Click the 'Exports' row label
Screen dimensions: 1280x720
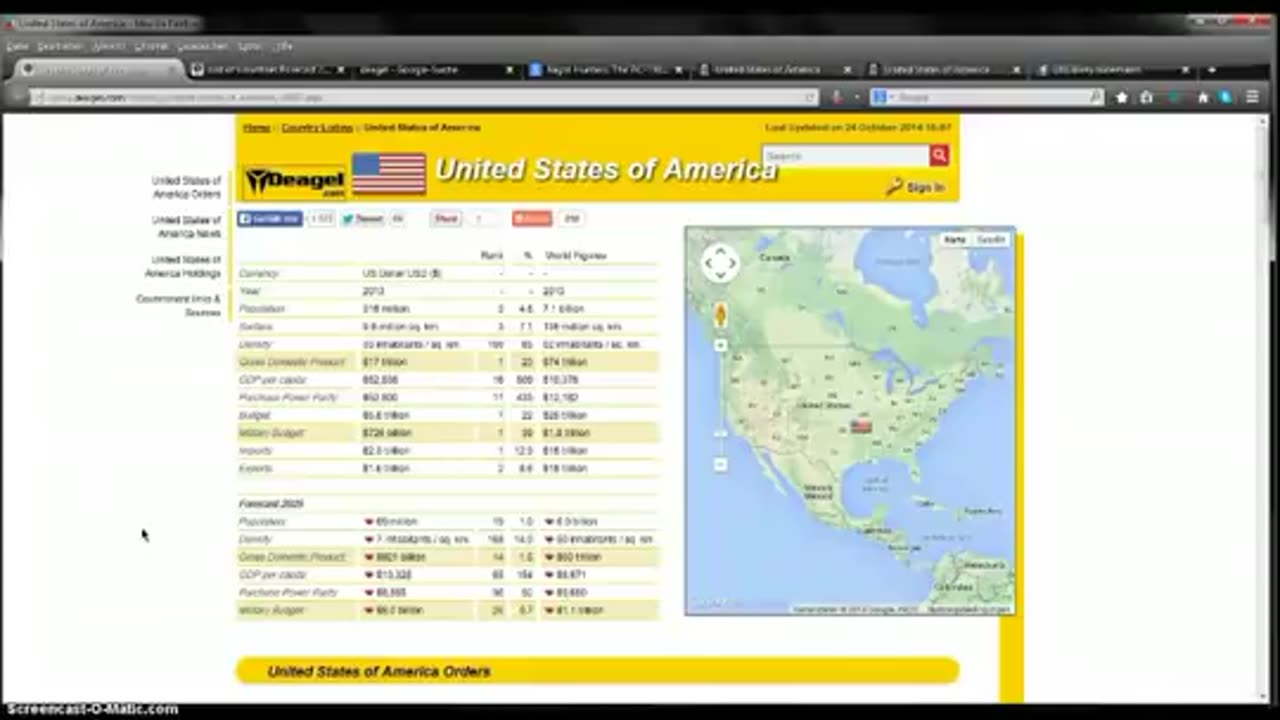[x=255, y=468]
